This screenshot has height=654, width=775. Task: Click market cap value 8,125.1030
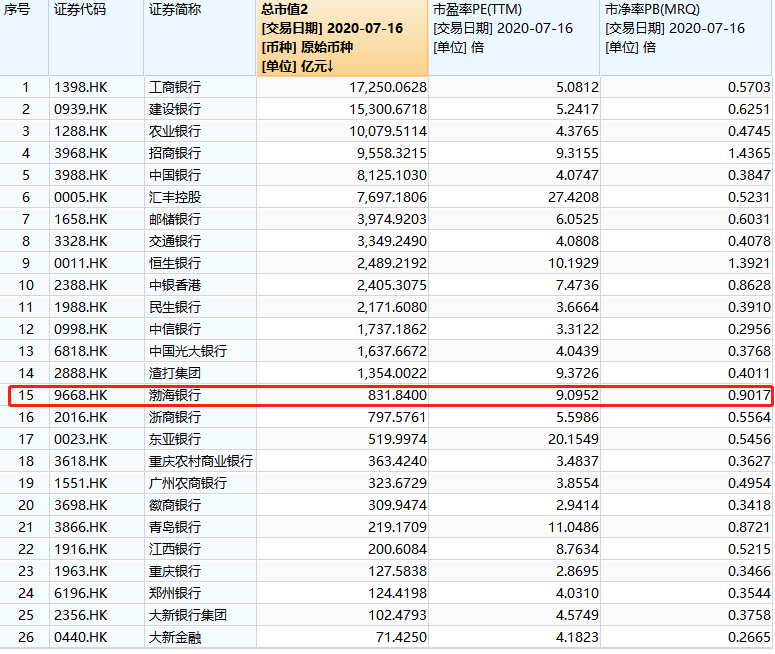click(x=392, y=175)
